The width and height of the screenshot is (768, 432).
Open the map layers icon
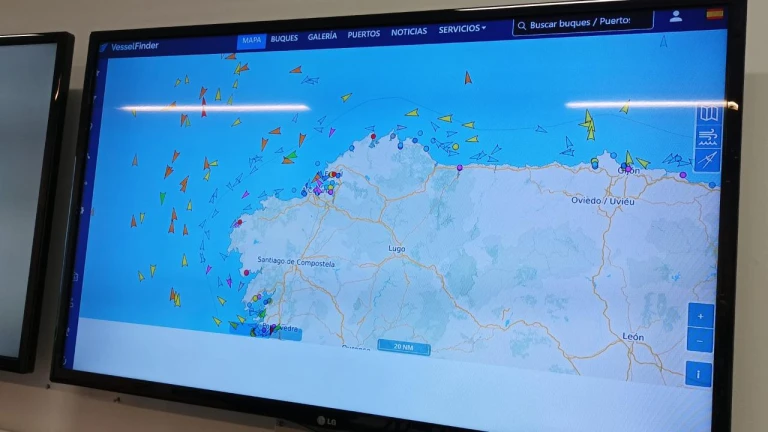pos(708,115)
